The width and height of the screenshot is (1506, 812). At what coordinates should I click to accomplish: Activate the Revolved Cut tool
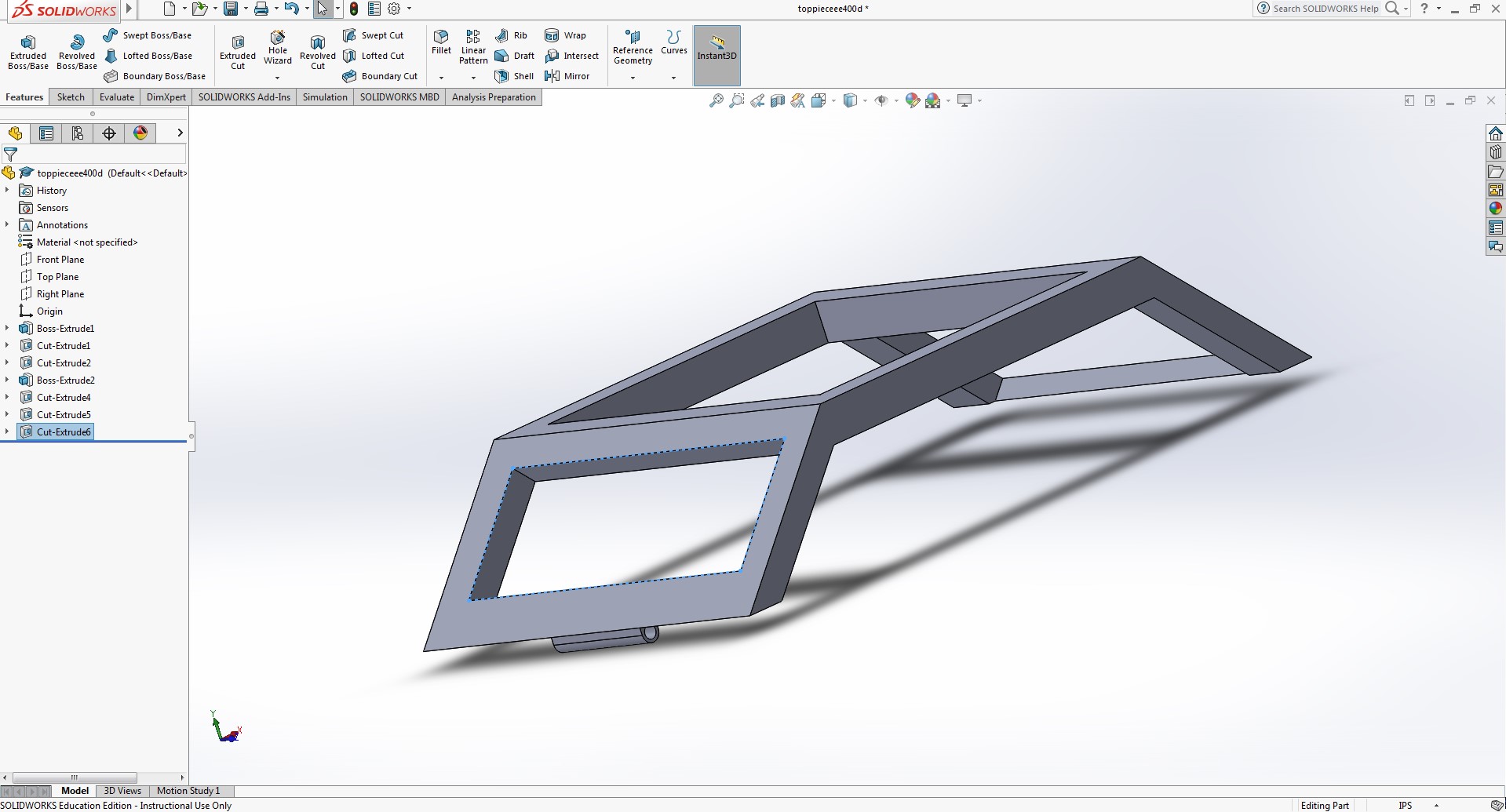click(x=318, y=52)
